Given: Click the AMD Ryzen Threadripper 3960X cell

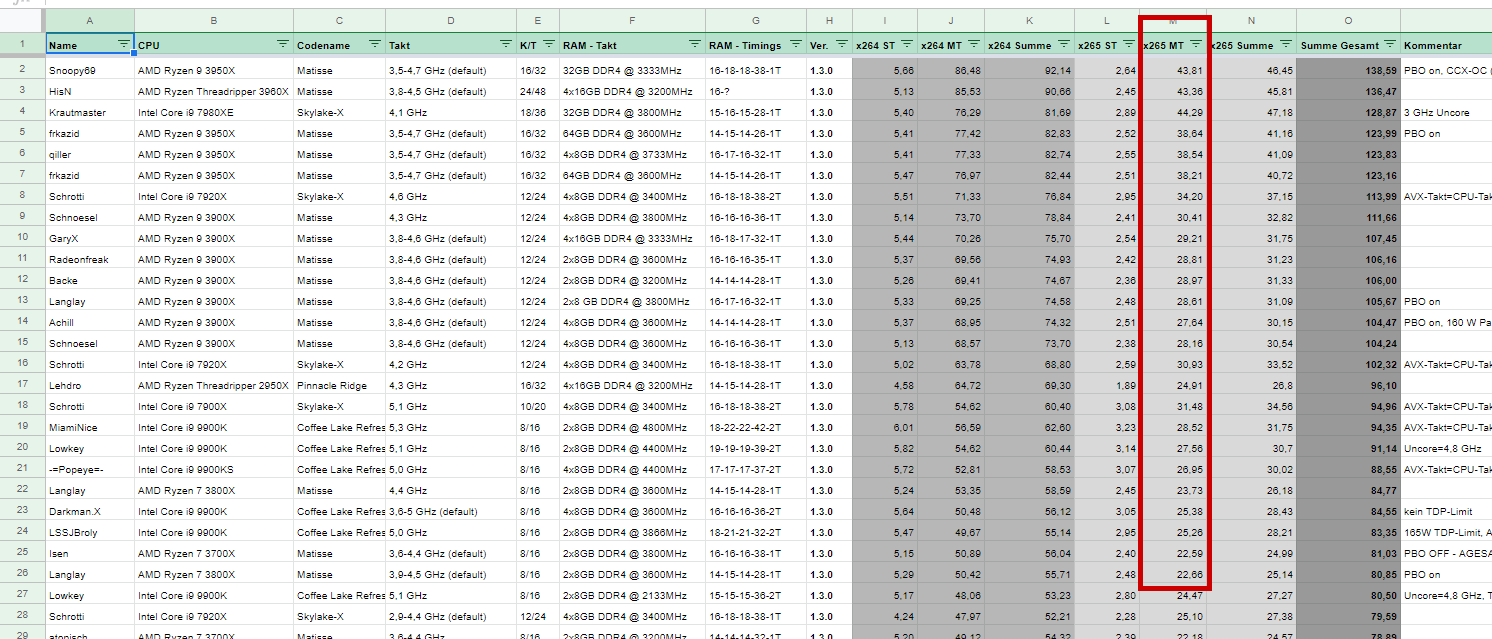Looking at the screenshot, I should (x=214, y=91).
